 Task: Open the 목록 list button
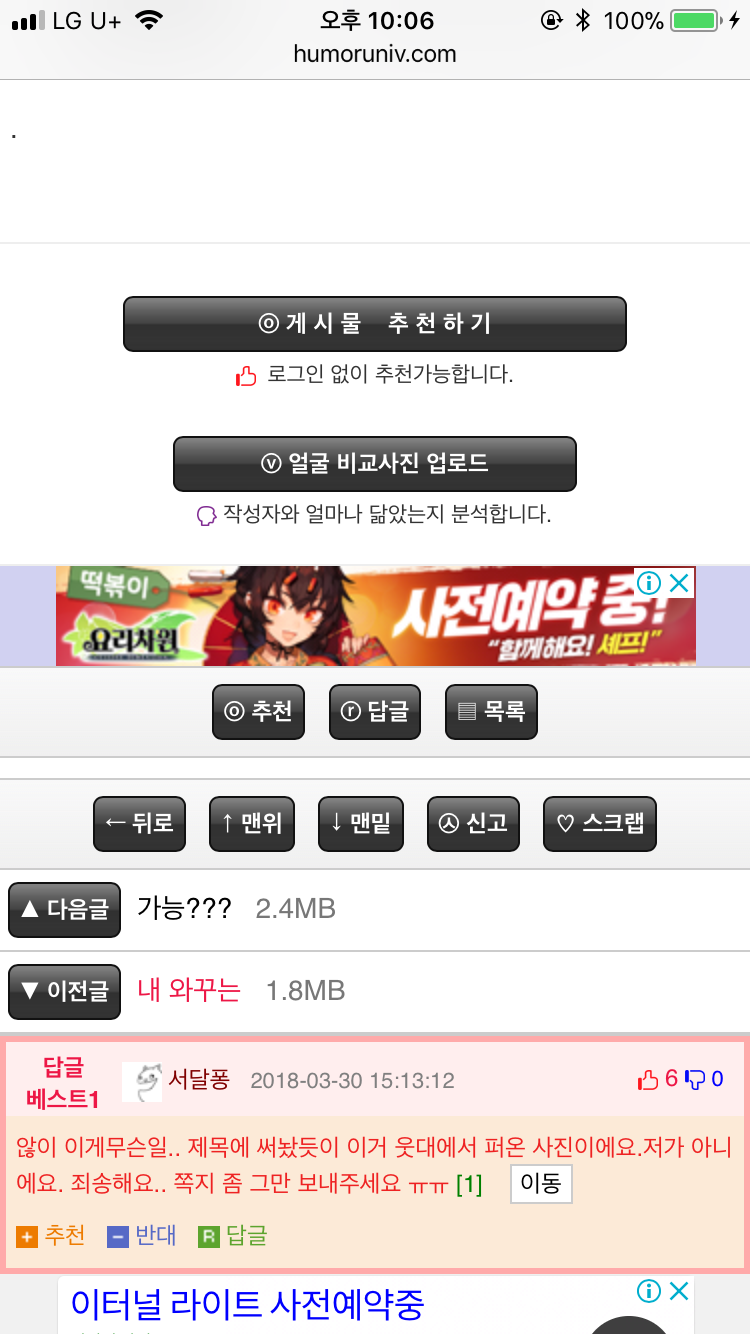pyautogui.click(x=491, y=712)
